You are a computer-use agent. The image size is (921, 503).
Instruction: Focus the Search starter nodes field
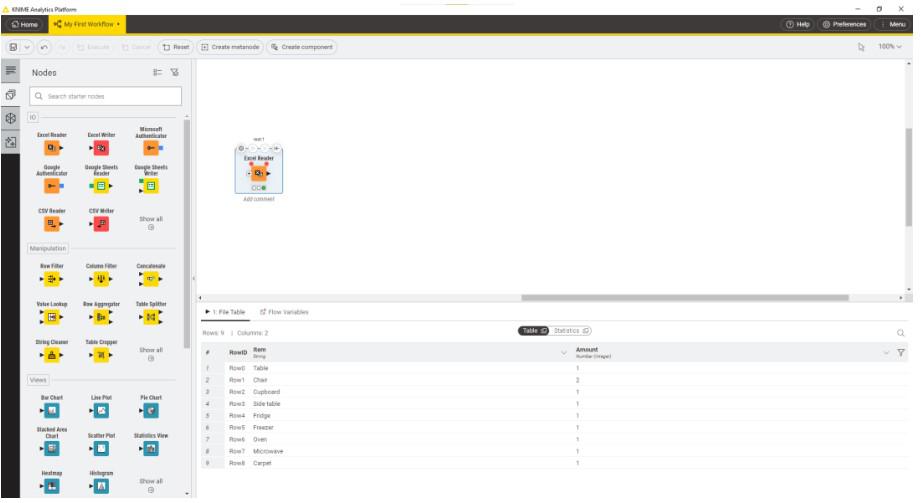pos(106,96)
